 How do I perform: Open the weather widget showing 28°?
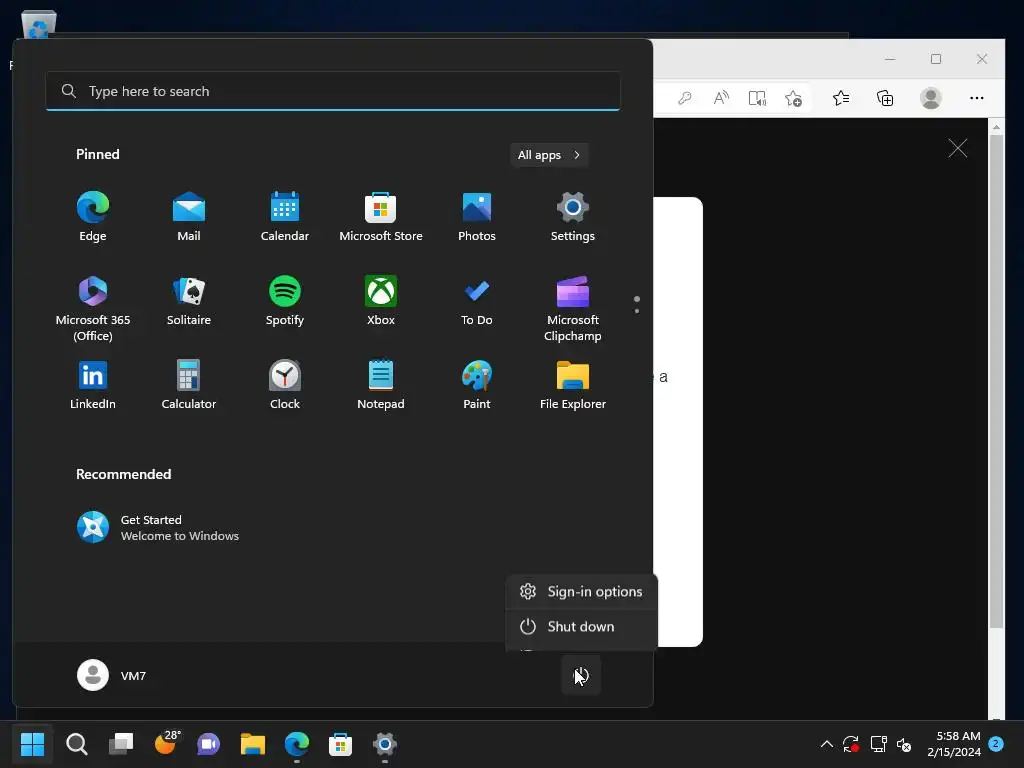167,742
